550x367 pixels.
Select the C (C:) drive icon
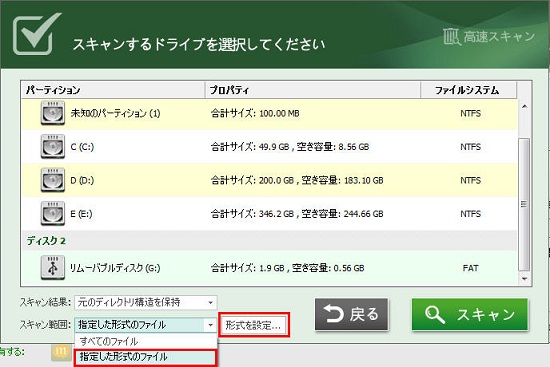[x=53, y=146]
